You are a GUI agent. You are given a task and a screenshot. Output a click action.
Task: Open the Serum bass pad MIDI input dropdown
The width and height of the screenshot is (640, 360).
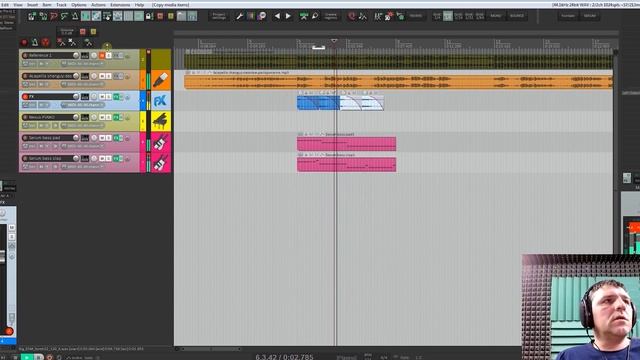(82, 146)
